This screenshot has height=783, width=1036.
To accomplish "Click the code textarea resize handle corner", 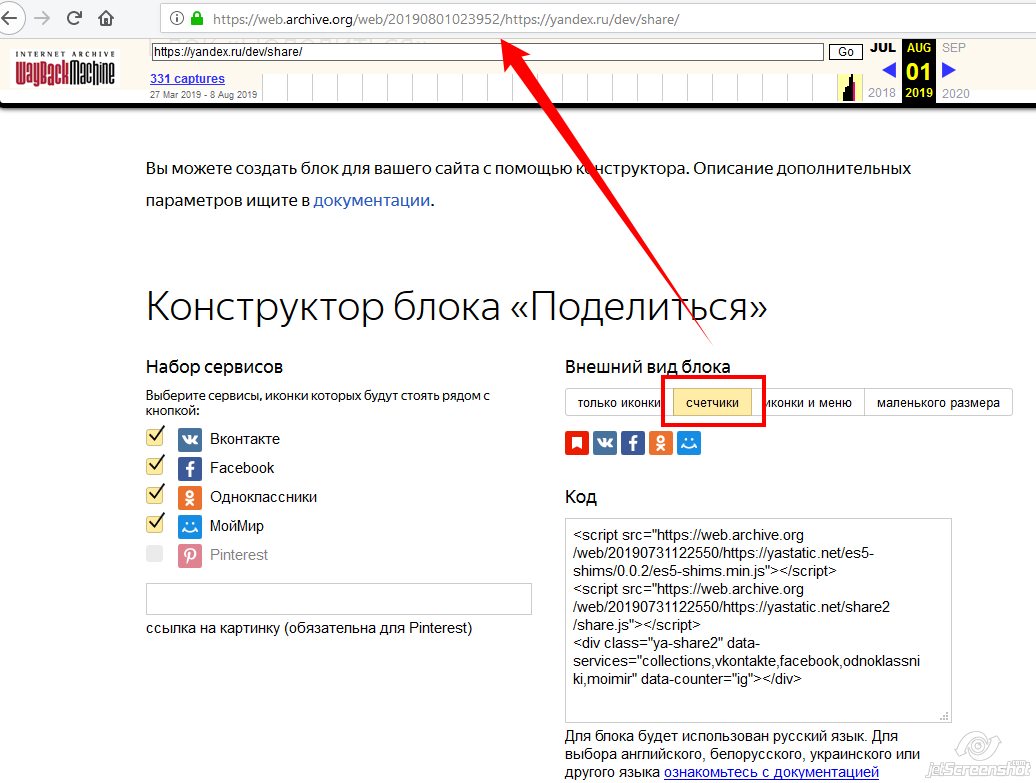I will click(x=944, y=716).
